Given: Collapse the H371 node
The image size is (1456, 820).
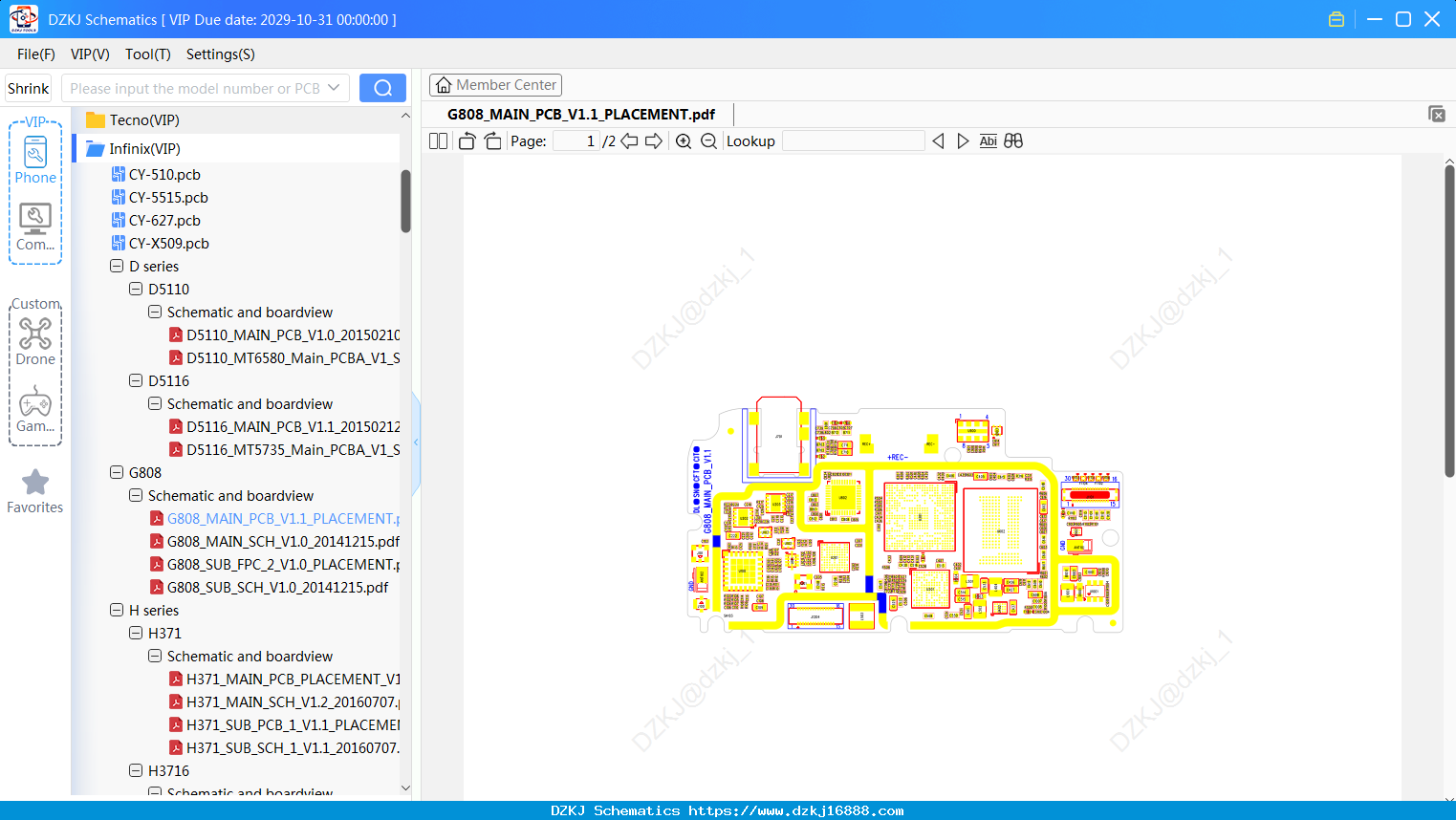Looking at the screenshot, I should [136, 633].
